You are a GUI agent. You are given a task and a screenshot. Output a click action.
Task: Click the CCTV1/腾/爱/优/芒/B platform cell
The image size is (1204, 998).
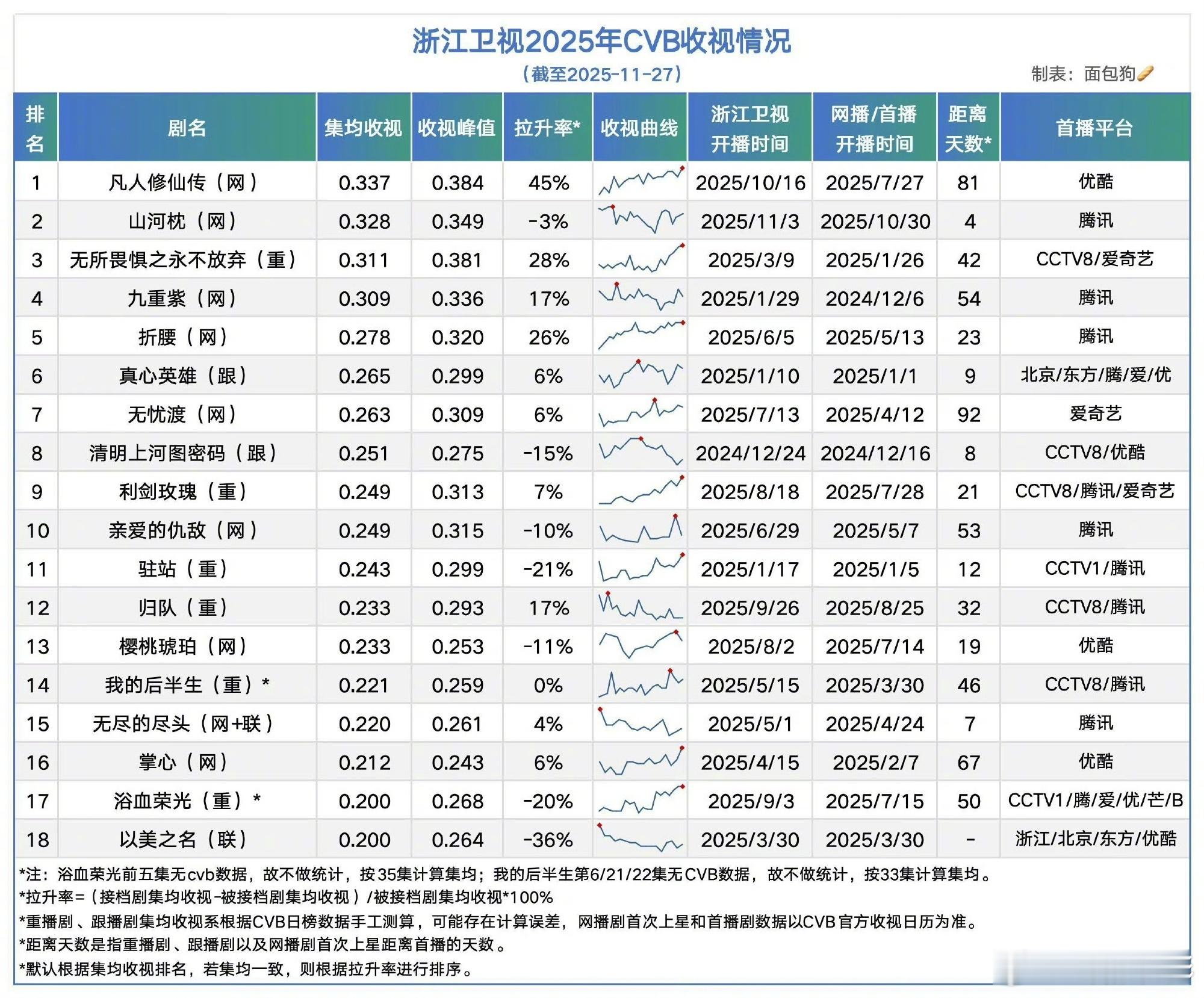coord(1095,800)
